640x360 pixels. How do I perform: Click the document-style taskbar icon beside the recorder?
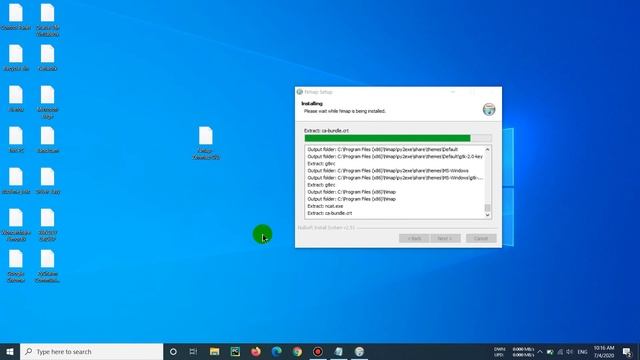pyautogui.click(x=338, y=352)
